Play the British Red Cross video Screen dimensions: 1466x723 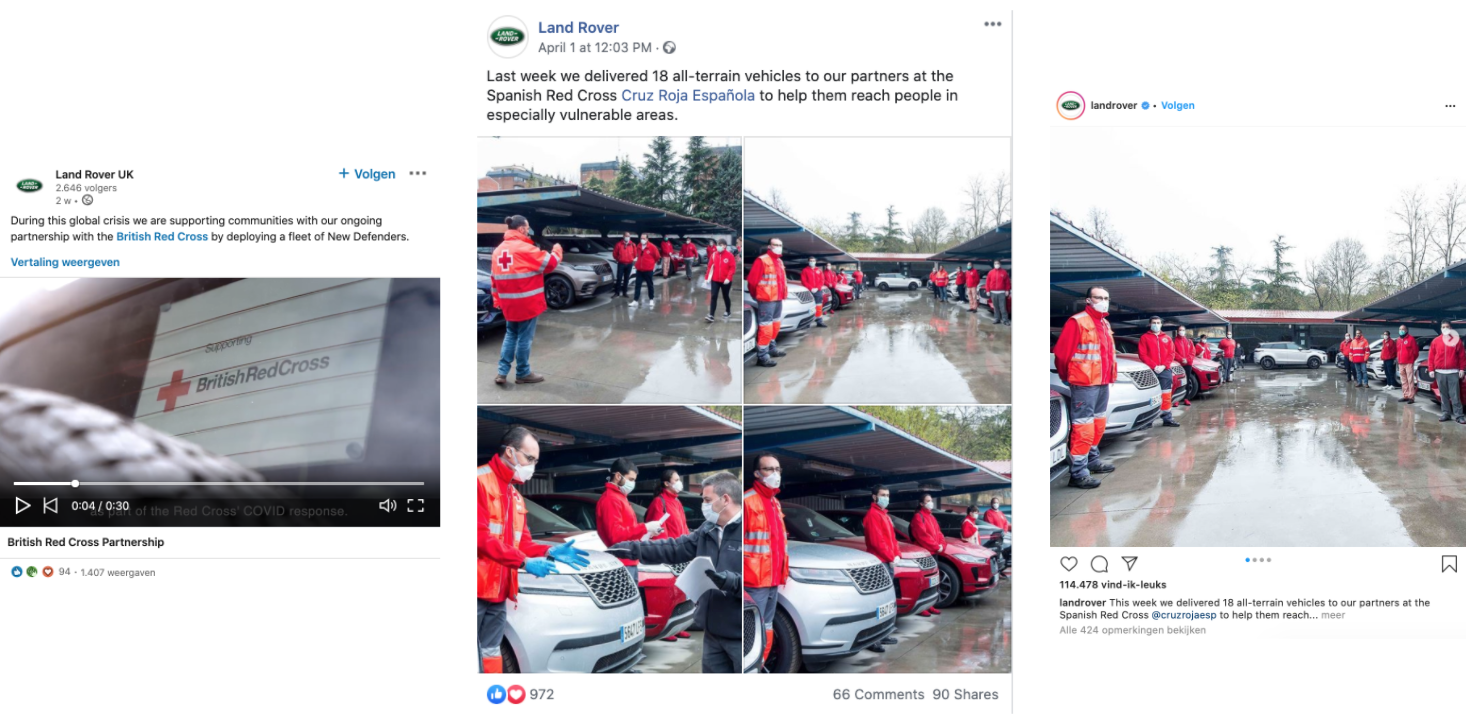click(x=22, y=506)
